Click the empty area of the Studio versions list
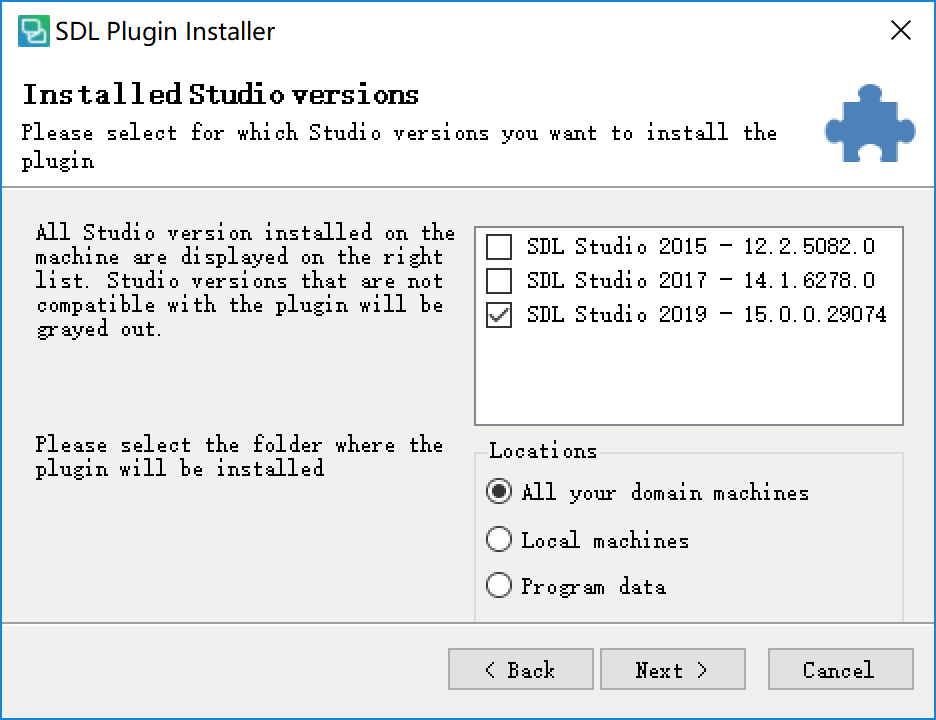936x720 pixels. (x=689, y=376)
